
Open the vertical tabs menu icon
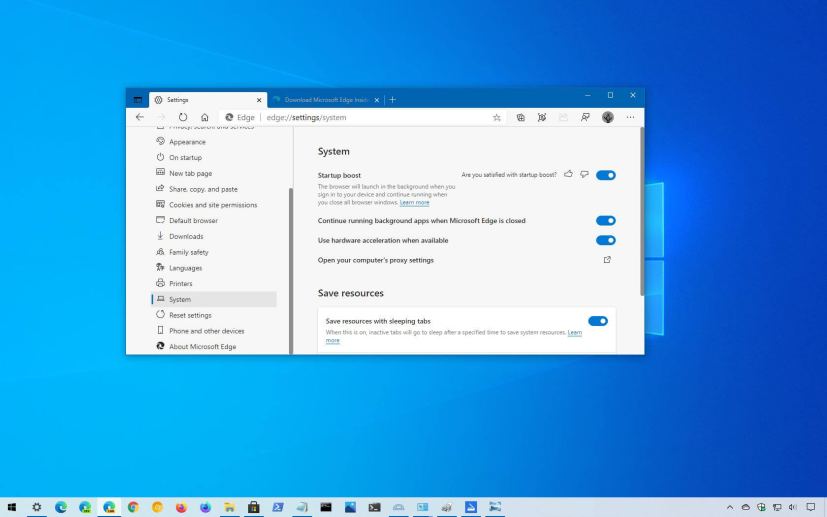(138, 100)
